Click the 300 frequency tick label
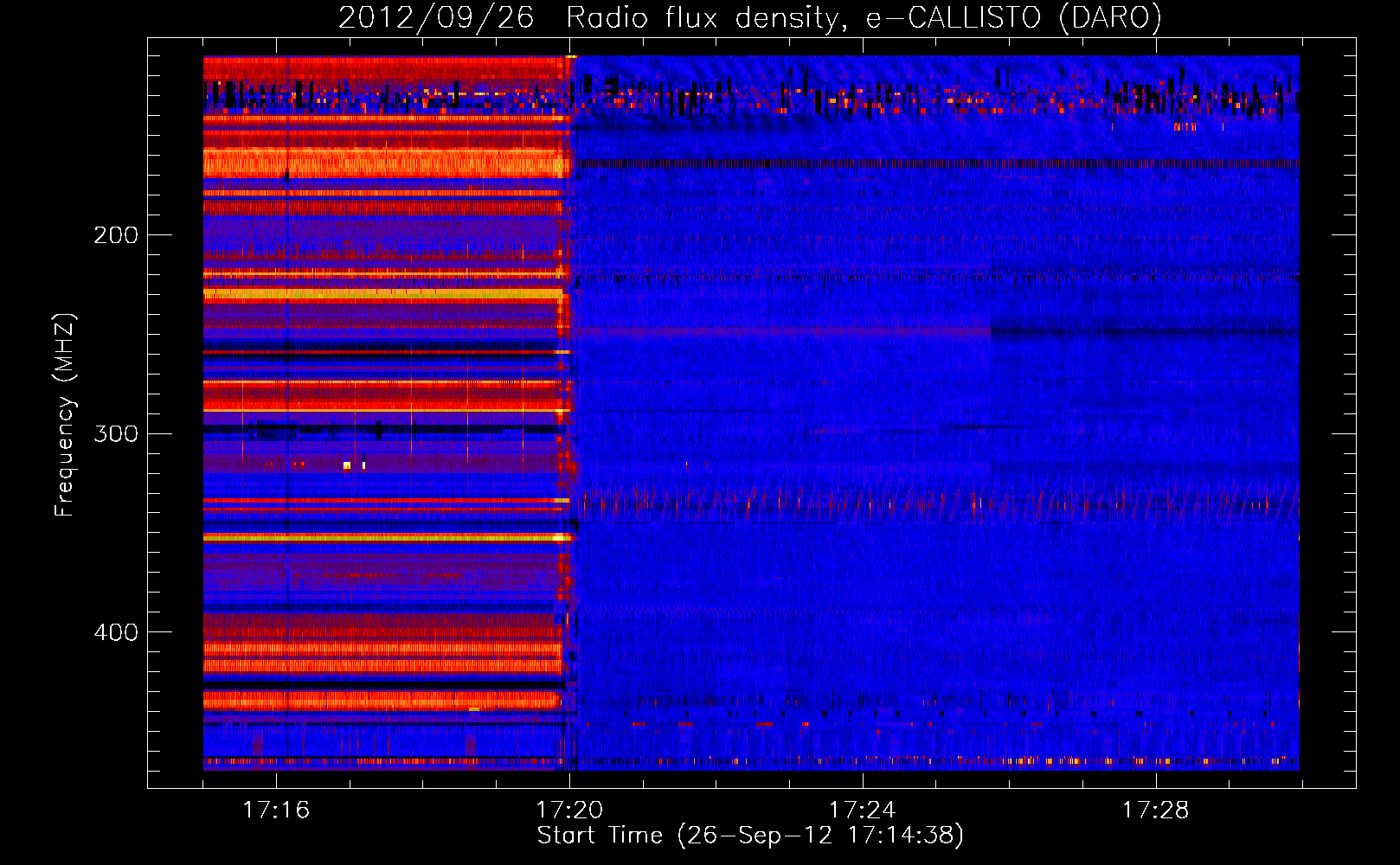This screenshot has width=1400, height=865. [x=116, y=433]
